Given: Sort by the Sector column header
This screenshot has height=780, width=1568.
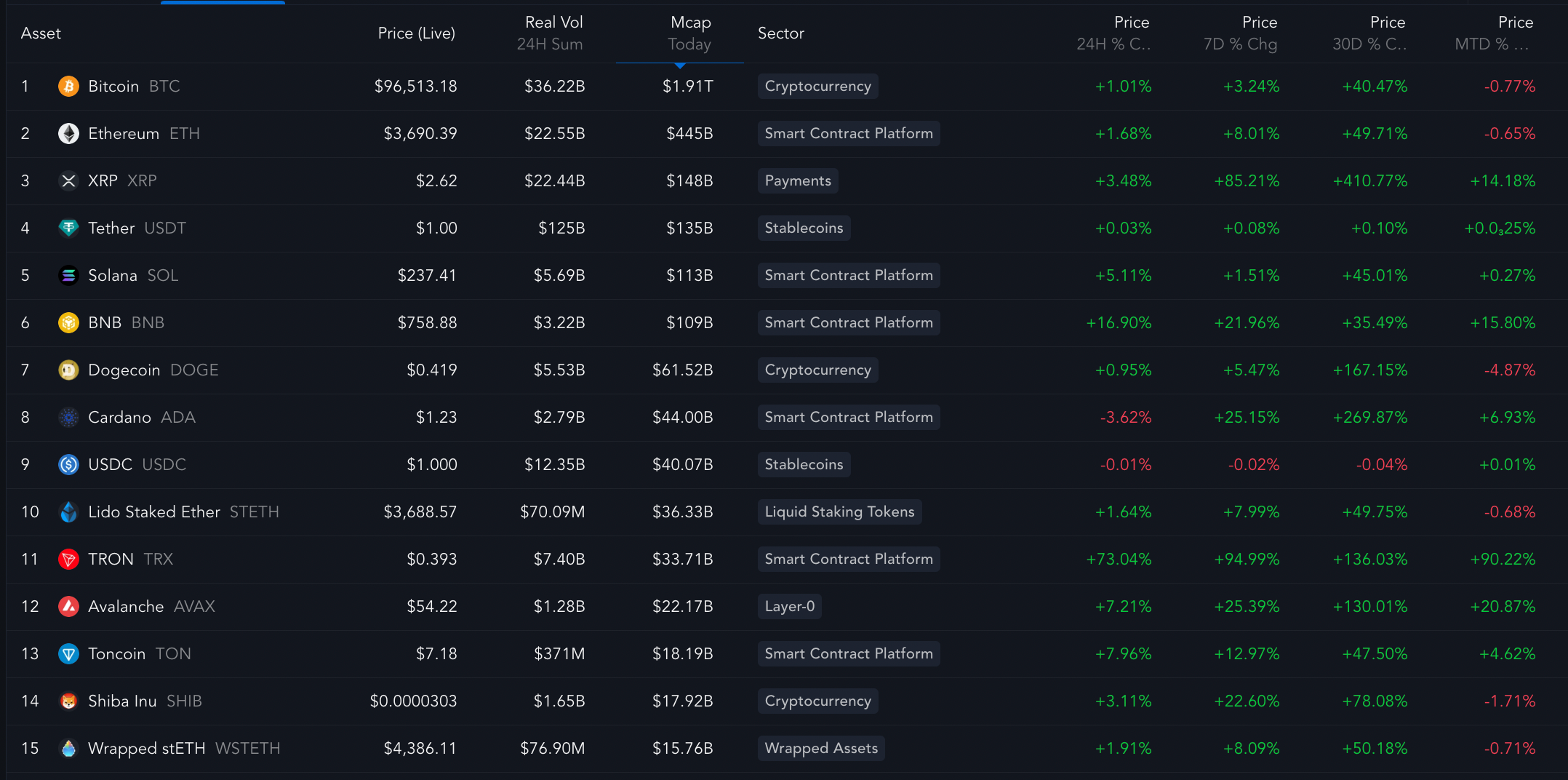Looking at the screenshot, I should pyautogui.click(x=781, y=33).
